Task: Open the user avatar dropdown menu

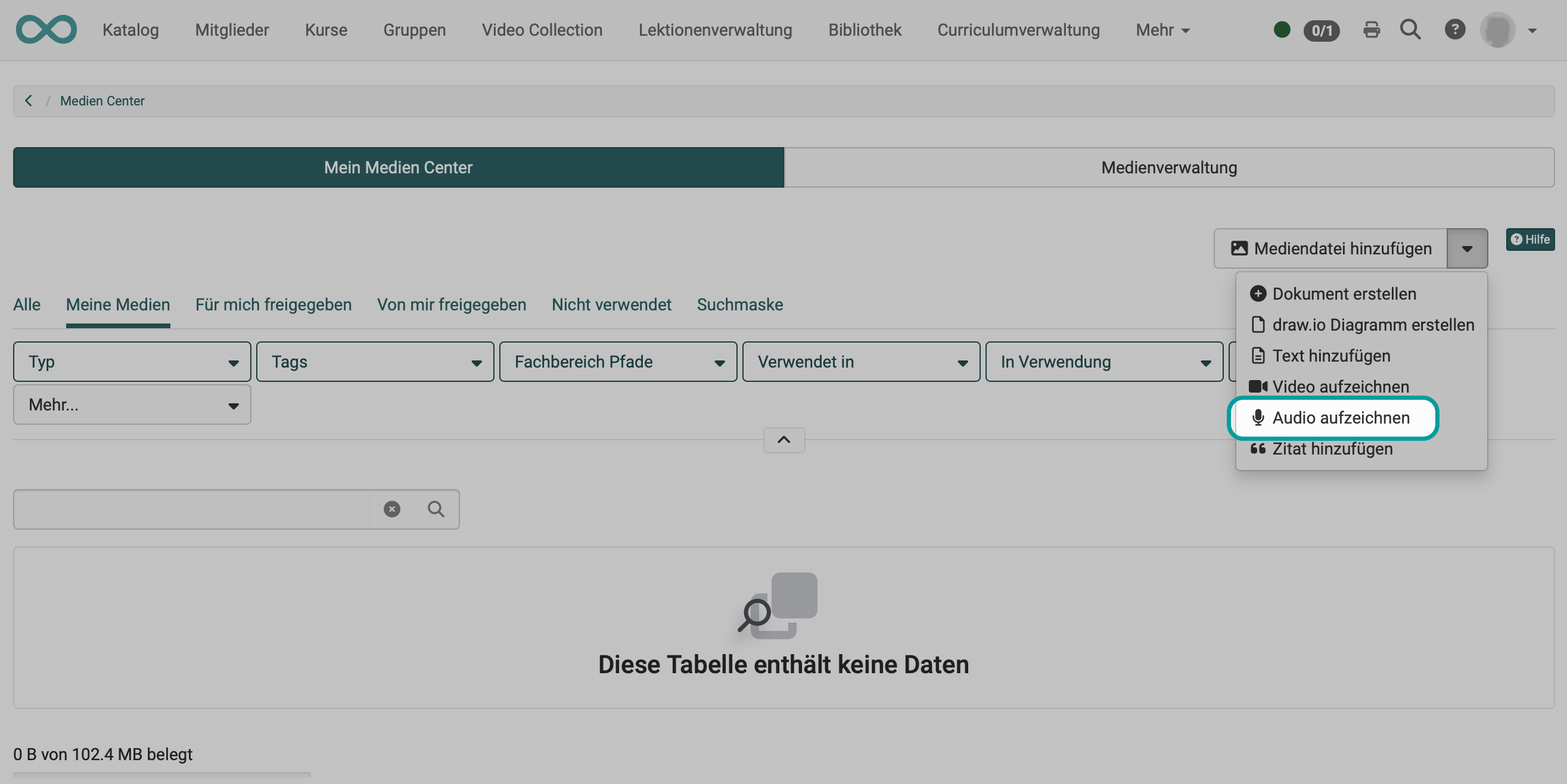Action: [x=1500, y=29]
